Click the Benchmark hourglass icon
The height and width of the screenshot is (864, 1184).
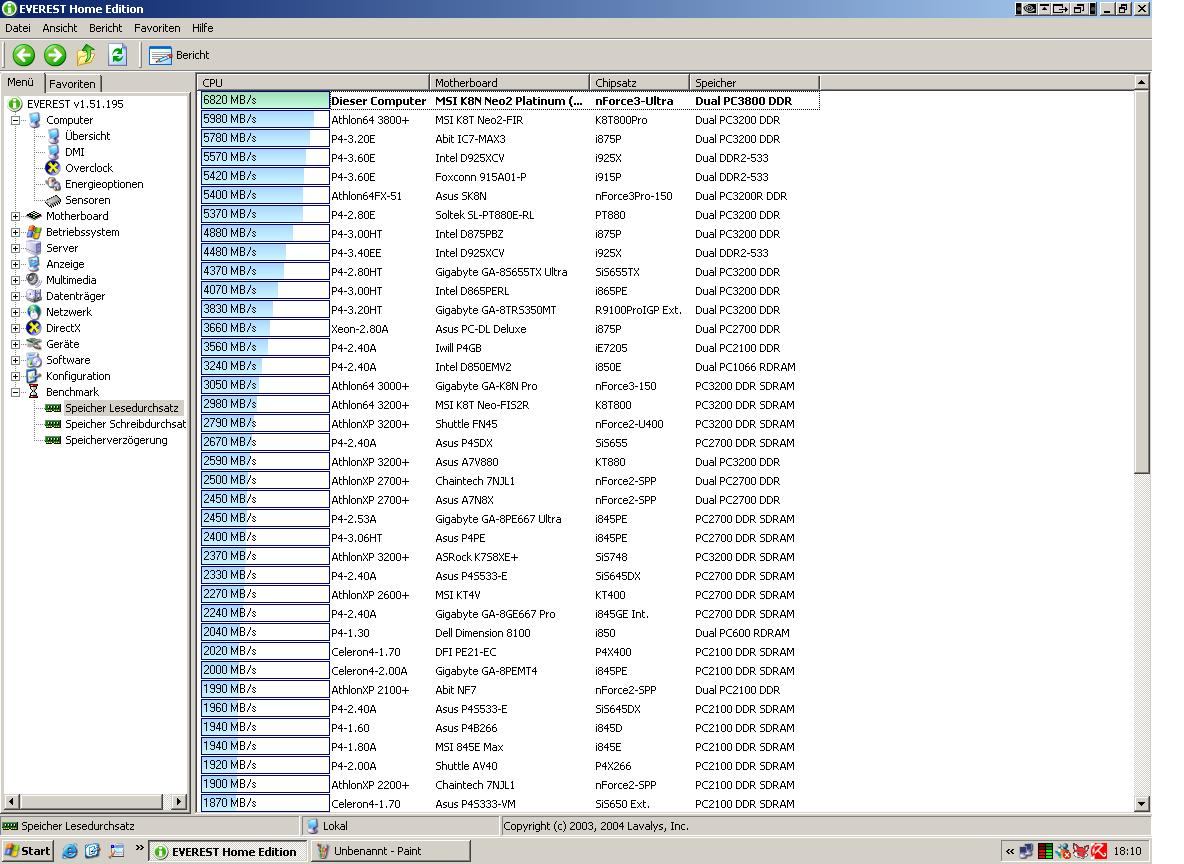point(34,392)
